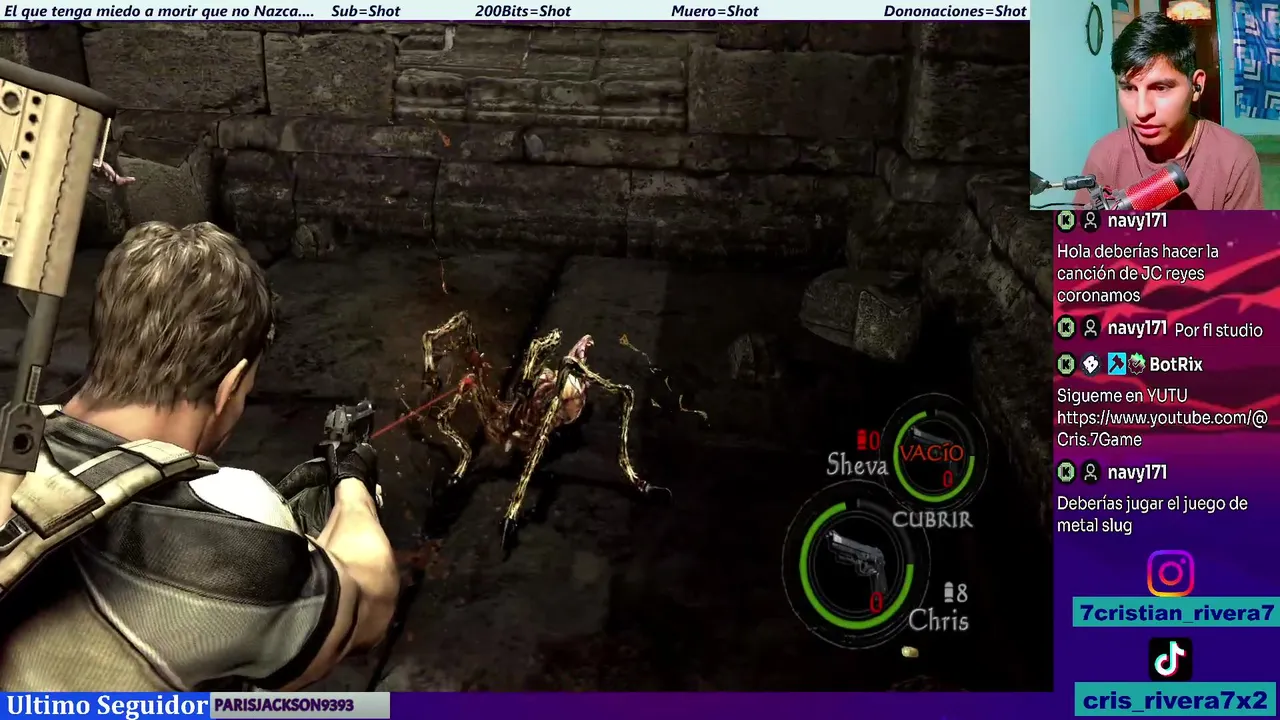Click the gold item on the floor

909,652
